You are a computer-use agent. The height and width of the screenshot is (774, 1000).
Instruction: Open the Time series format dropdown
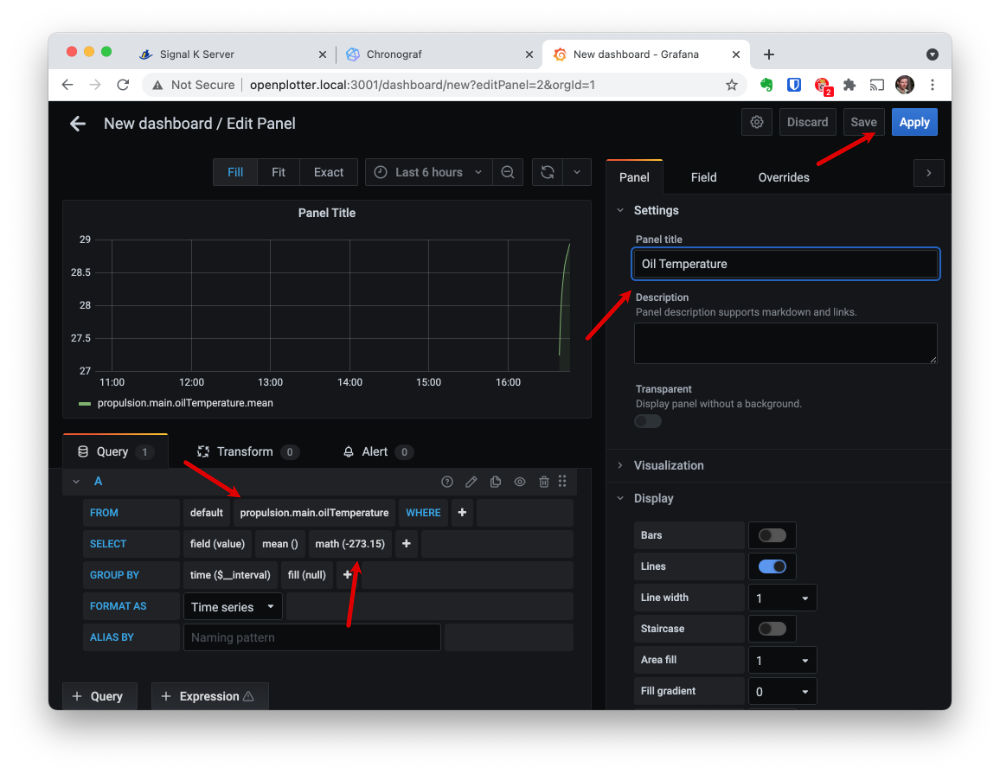pyautogui.click(x=232, y=607)
